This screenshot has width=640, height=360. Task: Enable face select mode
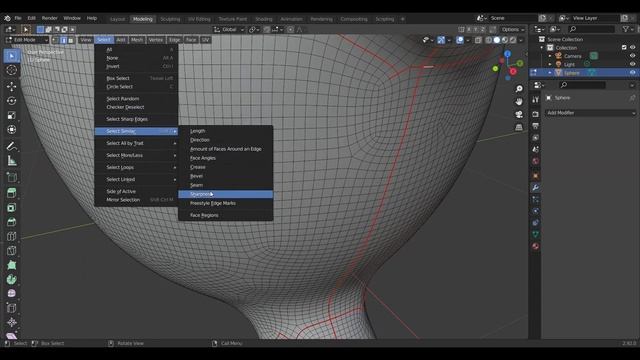click(x=71, y=40)
